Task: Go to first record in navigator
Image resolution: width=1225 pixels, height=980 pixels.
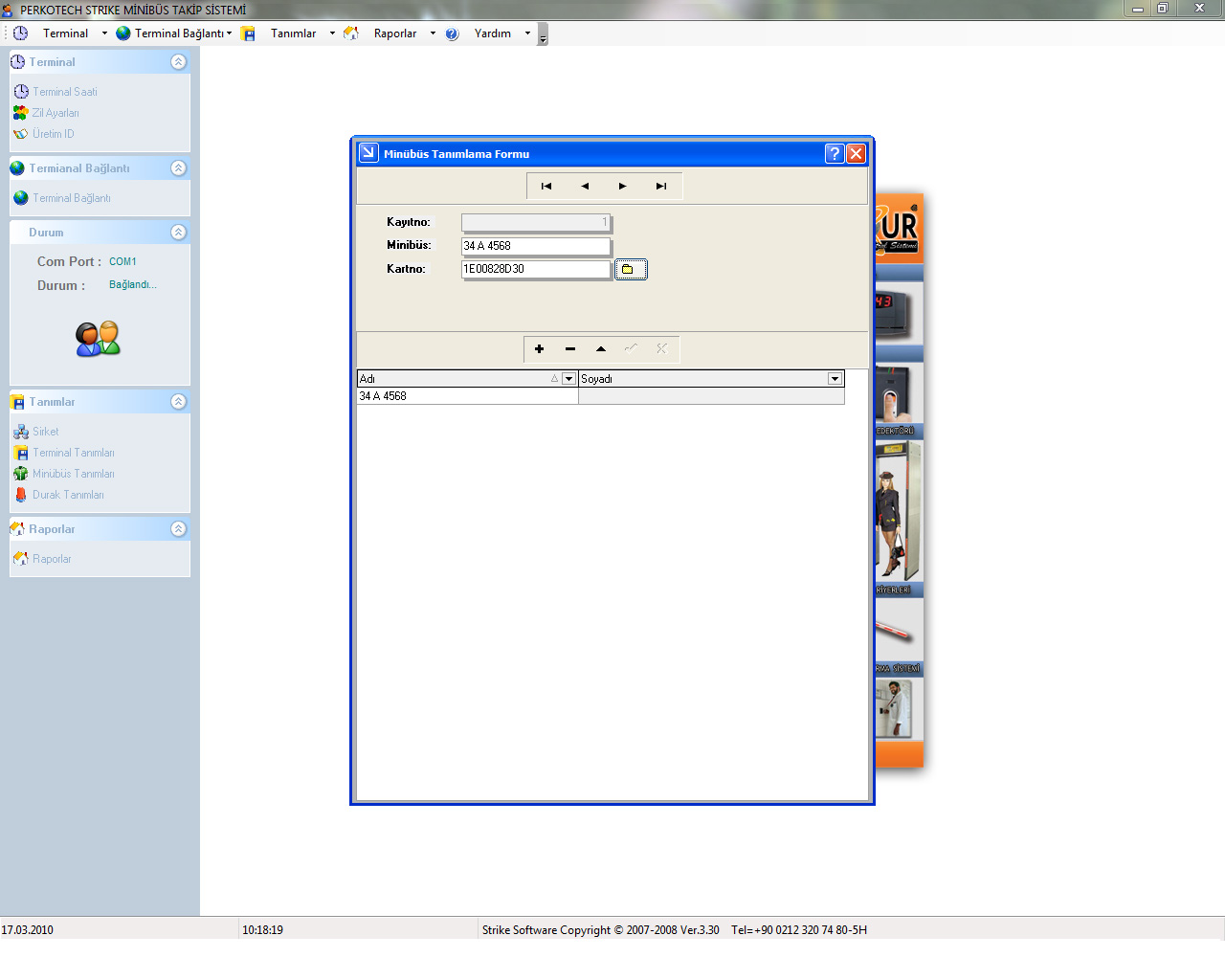Action: point(546,187)
